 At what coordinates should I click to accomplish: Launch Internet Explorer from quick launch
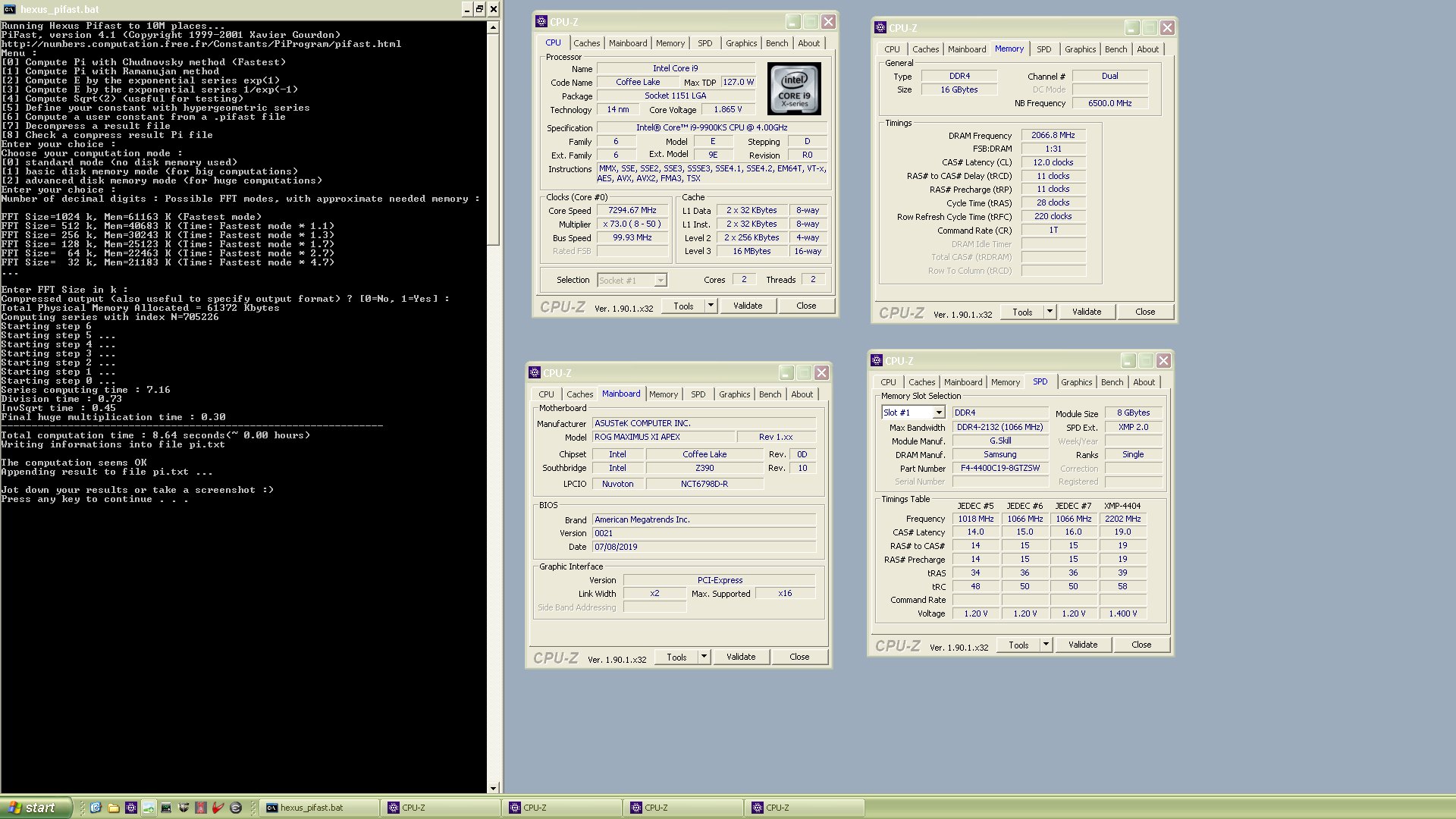96,808
